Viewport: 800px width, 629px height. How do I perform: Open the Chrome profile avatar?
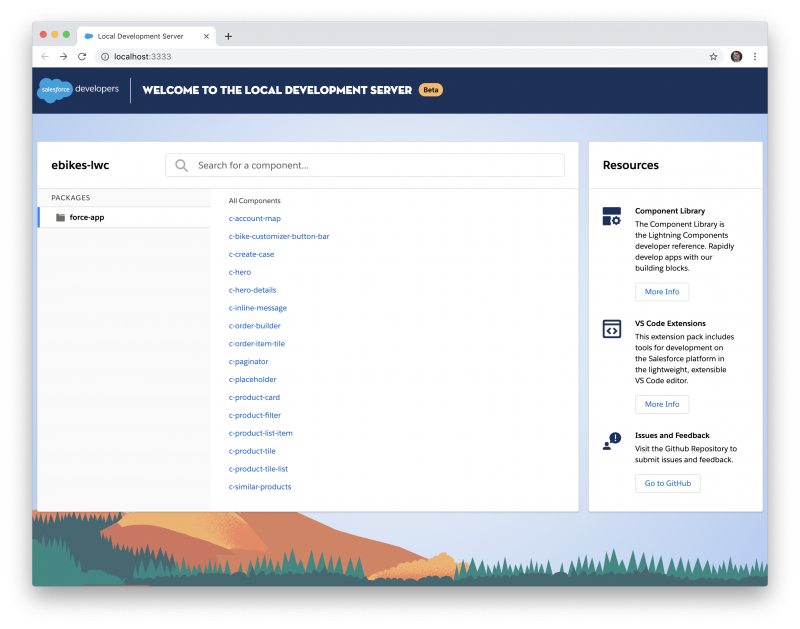(x=736, y=57)
